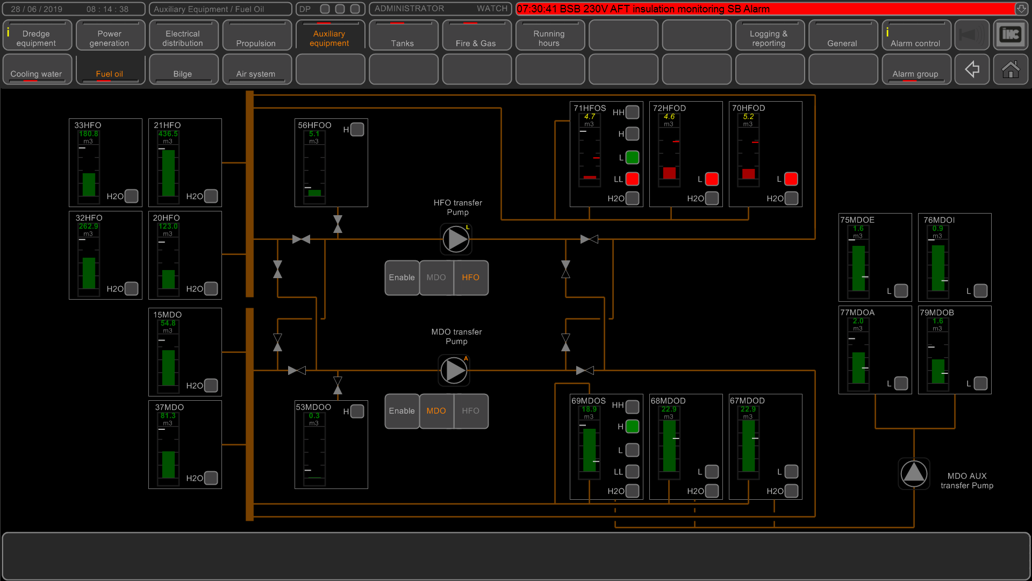
Task: Silence alarm with the horn icon
Action: (970, 35)
